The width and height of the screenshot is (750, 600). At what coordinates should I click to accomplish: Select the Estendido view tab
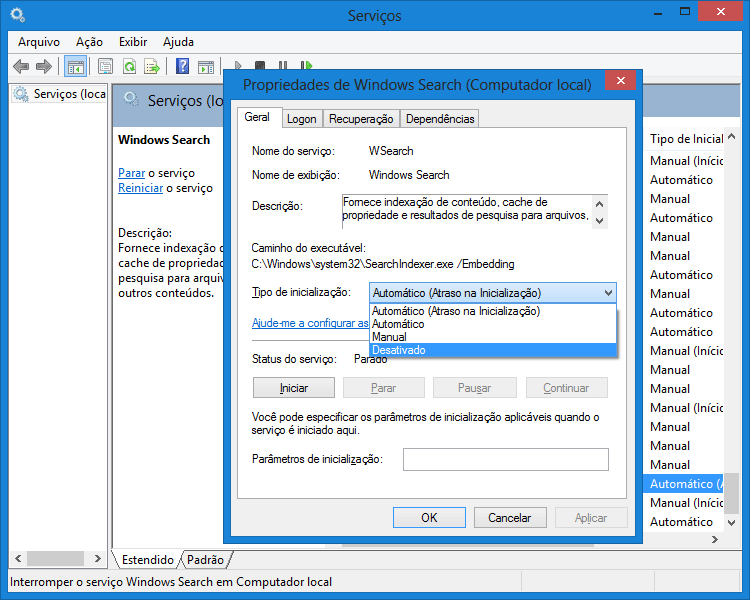(147, 560)
